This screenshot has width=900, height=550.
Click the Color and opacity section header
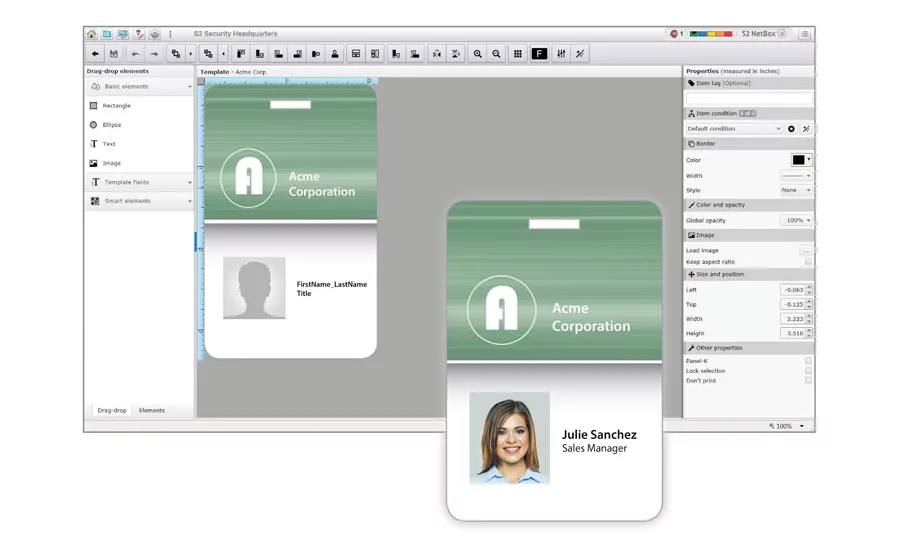tap(748, 205)
